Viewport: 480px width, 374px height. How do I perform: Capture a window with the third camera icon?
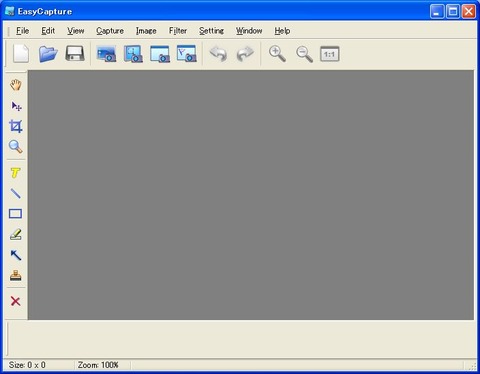click(x=160, y=54)
